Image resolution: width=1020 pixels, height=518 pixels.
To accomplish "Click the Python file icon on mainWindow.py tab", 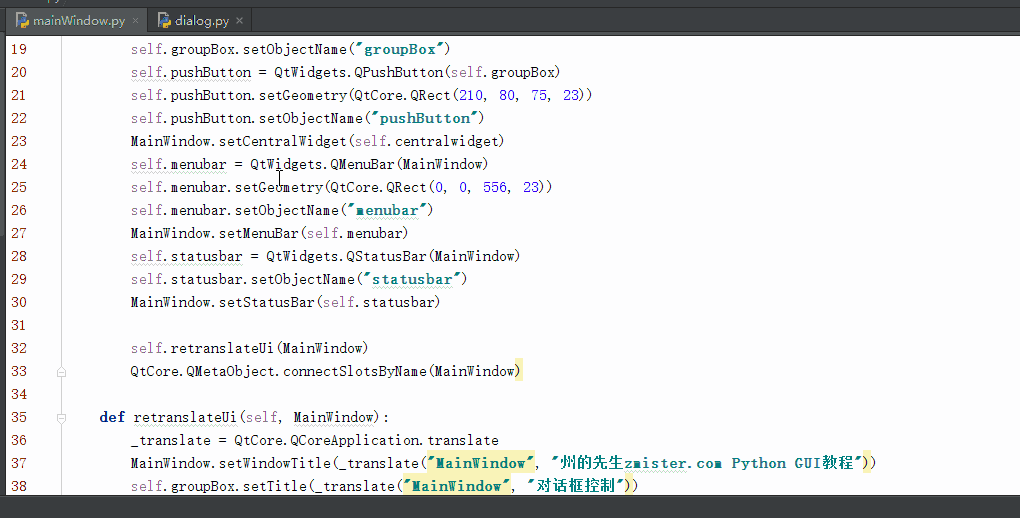I will click(x=23, y=21).
